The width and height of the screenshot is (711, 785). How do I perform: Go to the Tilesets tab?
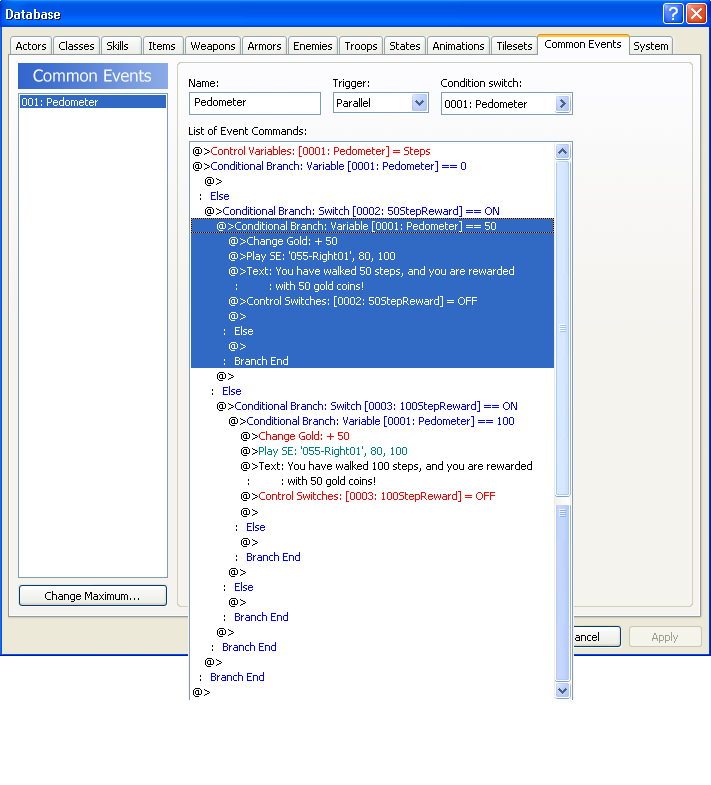click(x=514, y=46)
